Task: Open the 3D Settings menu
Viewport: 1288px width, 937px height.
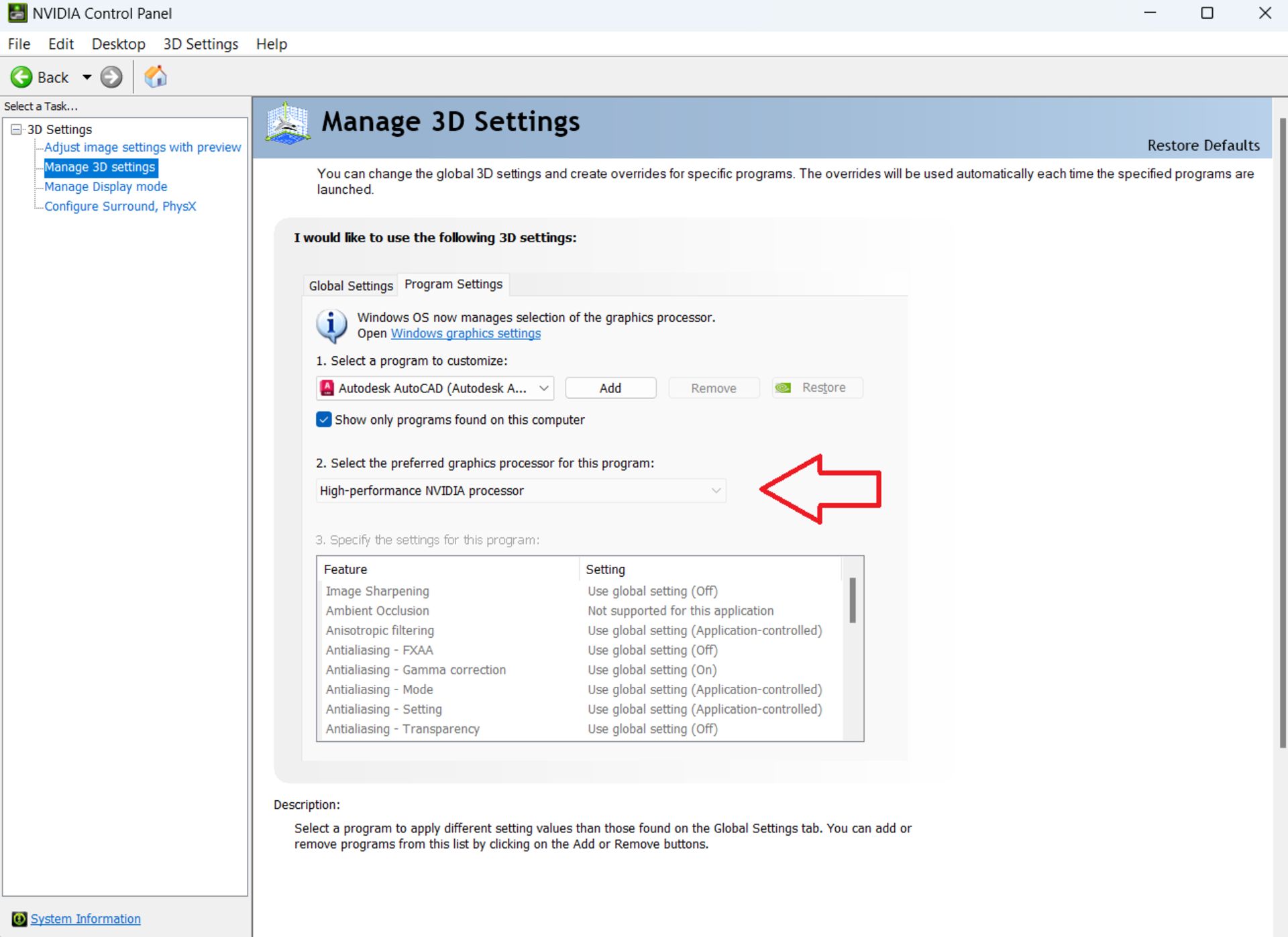Action: [201, 44]
